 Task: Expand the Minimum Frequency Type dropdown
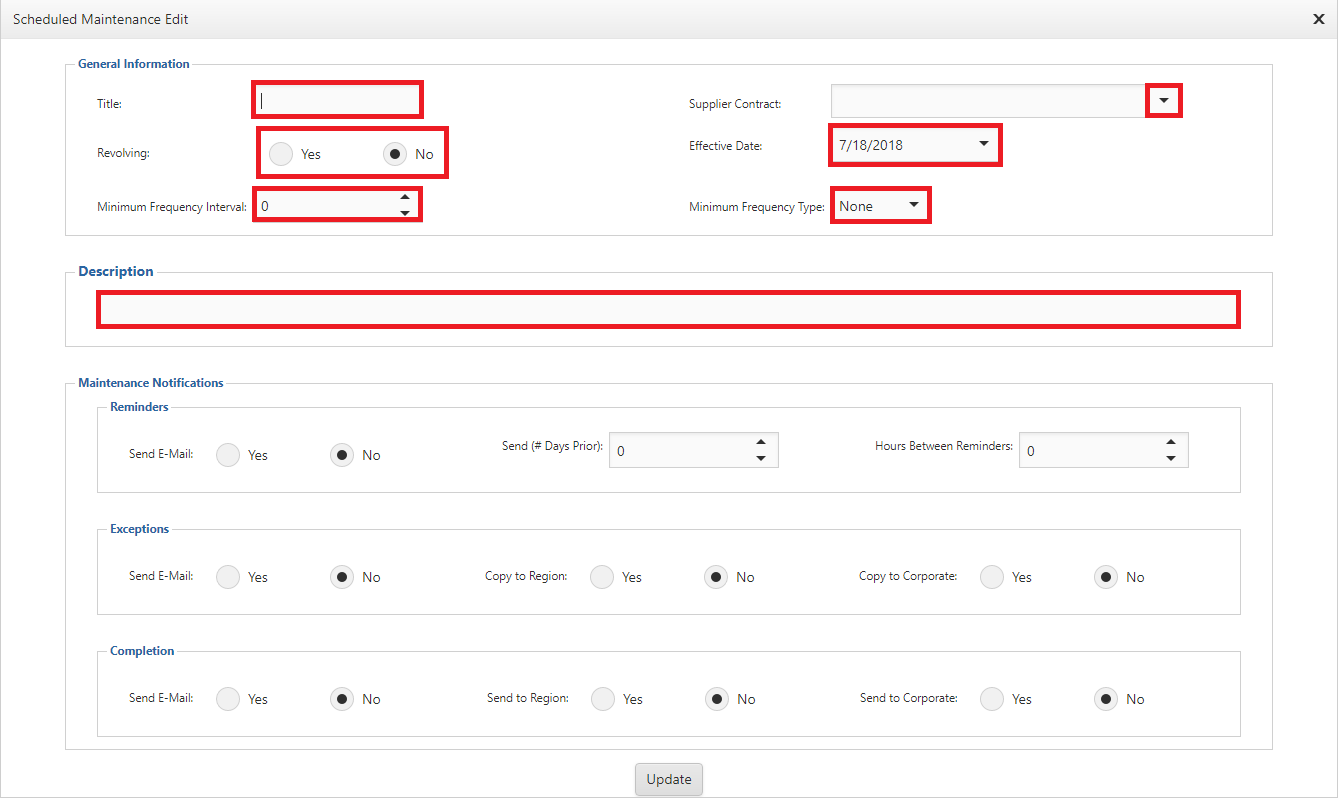(913, 205)
